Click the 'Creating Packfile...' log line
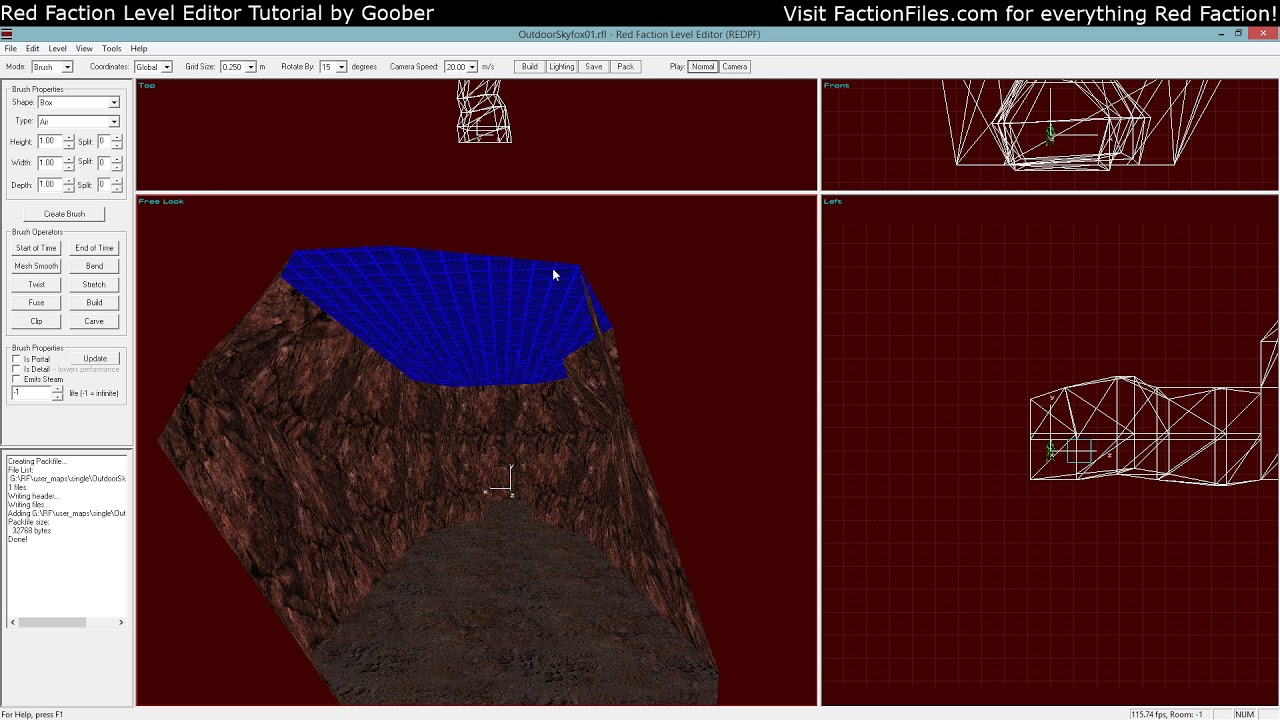Viewport: 1280px width, 720px height. click(x=37, y=462)
